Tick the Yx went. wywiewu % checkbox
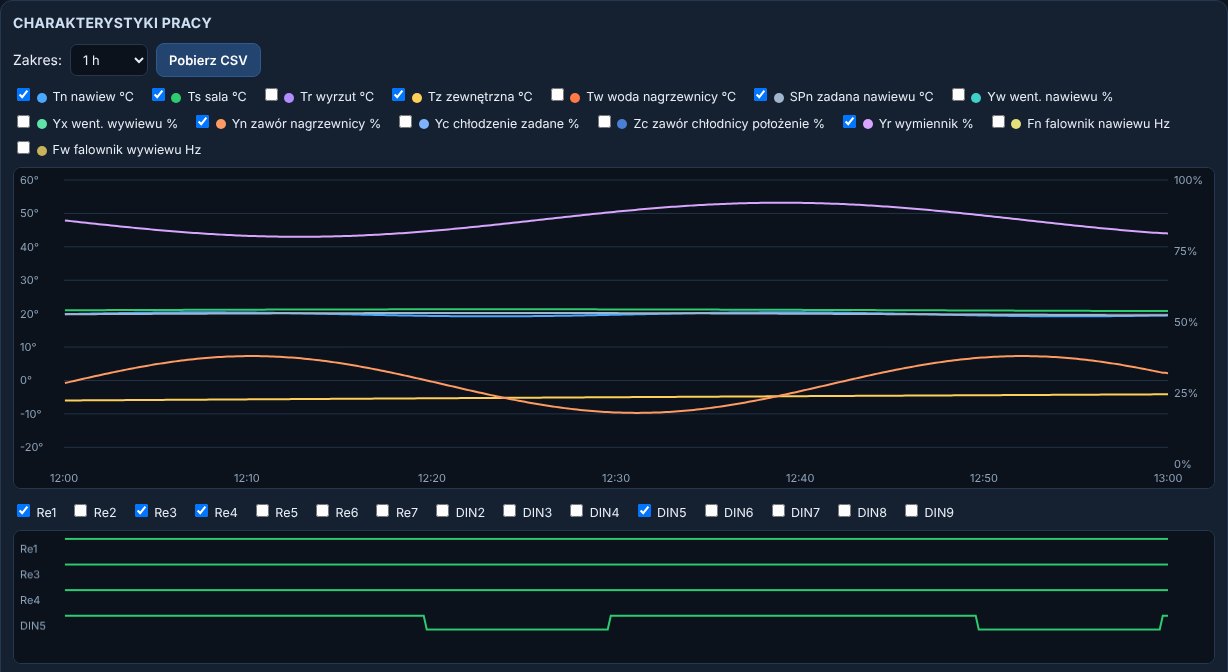The image size is (1228, 672). coord(24,122)
